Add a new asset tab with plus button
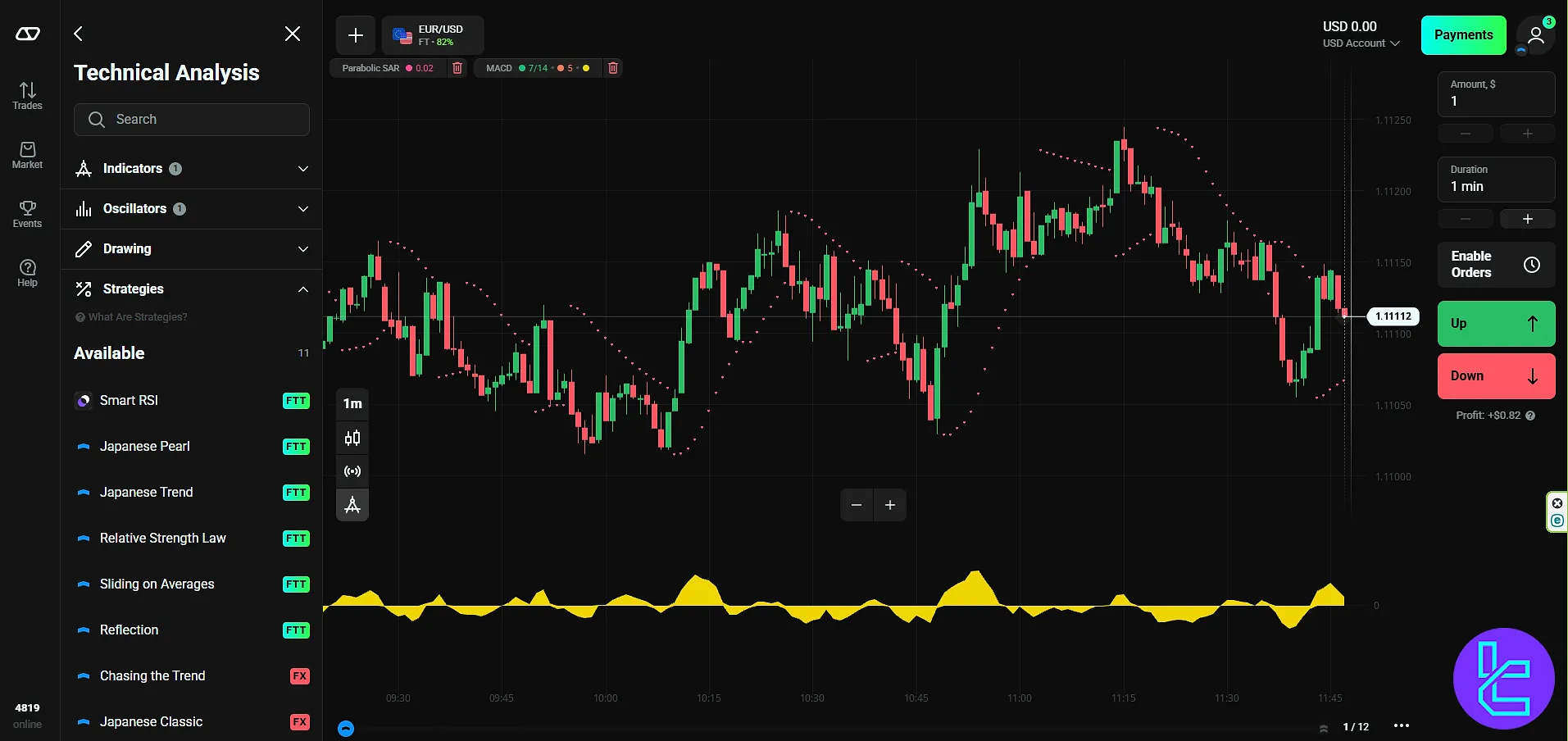The width and height of the screenshot is (1568, 741). pyautogui.click(x=356, y=35)
